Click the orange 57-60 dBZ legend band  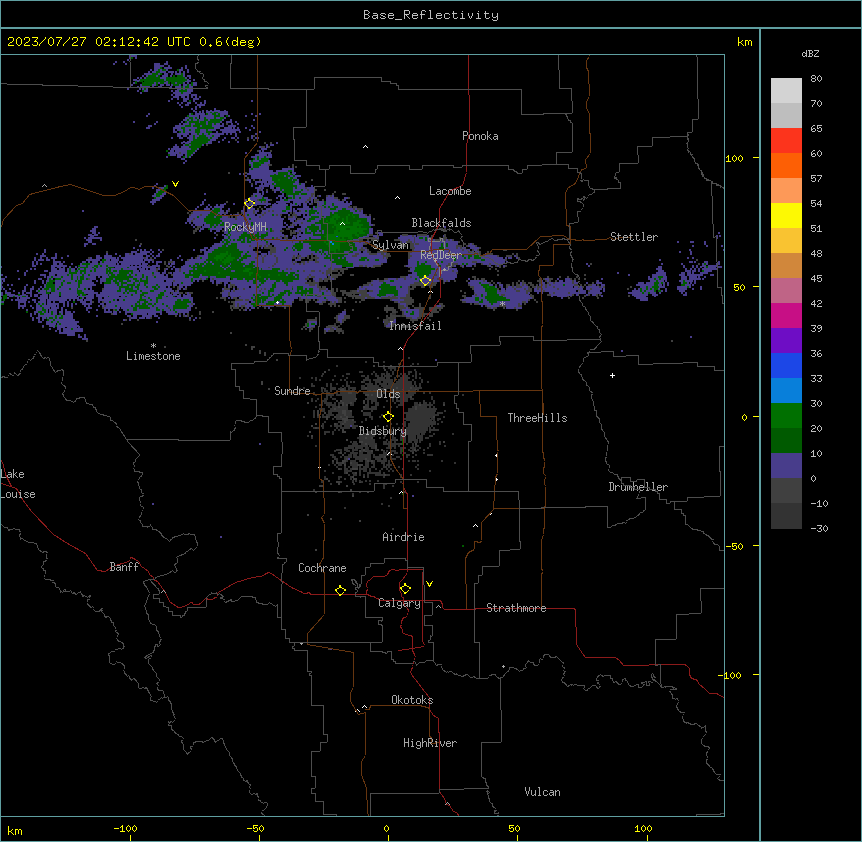click(x=786, y=165)
